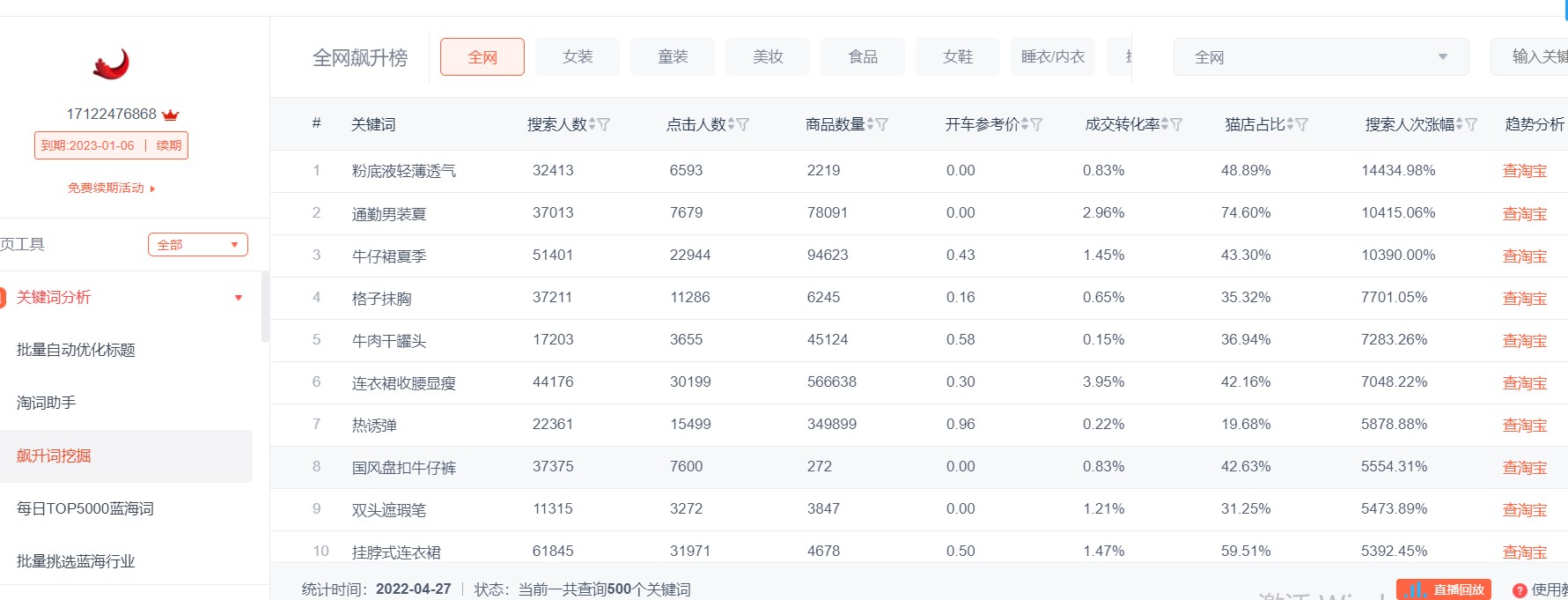Click filter funnel icon for 点击人数 column
1568x600 pixels.
743,125
